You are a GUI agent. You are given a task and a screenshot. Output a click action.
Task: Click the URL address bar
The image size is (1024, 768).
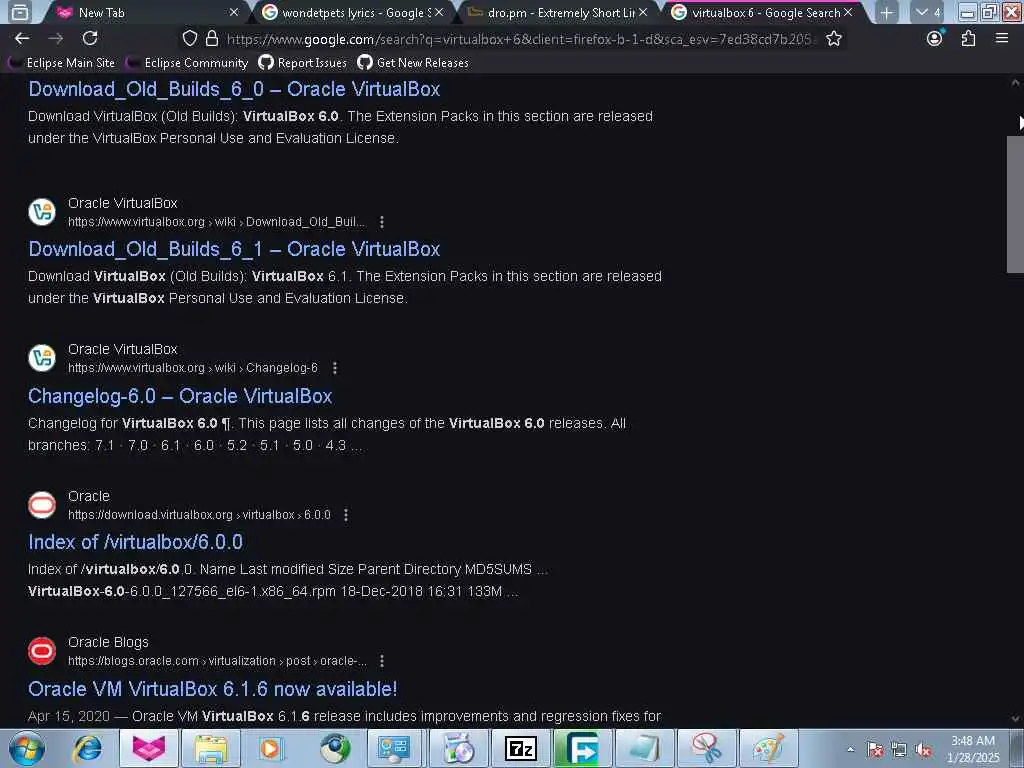(519, 39)
